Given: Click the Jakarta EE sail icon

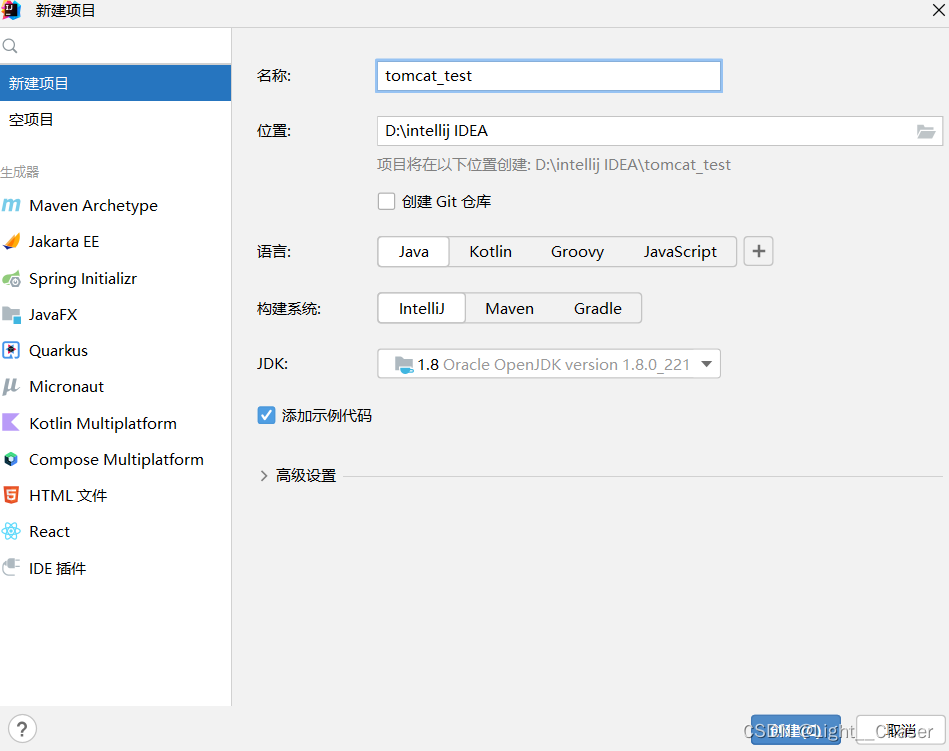Looking at the screenshot, I should 11,241.
